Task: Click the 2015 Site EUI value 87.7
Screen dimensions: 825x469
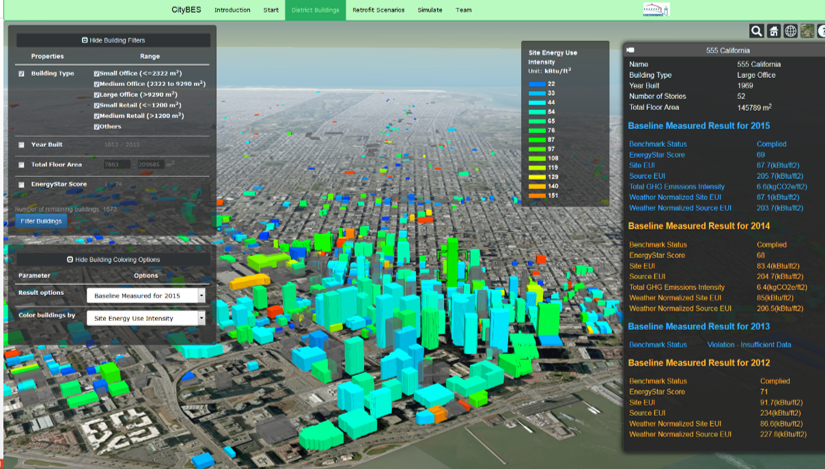Action: click(x=778, y=165)
